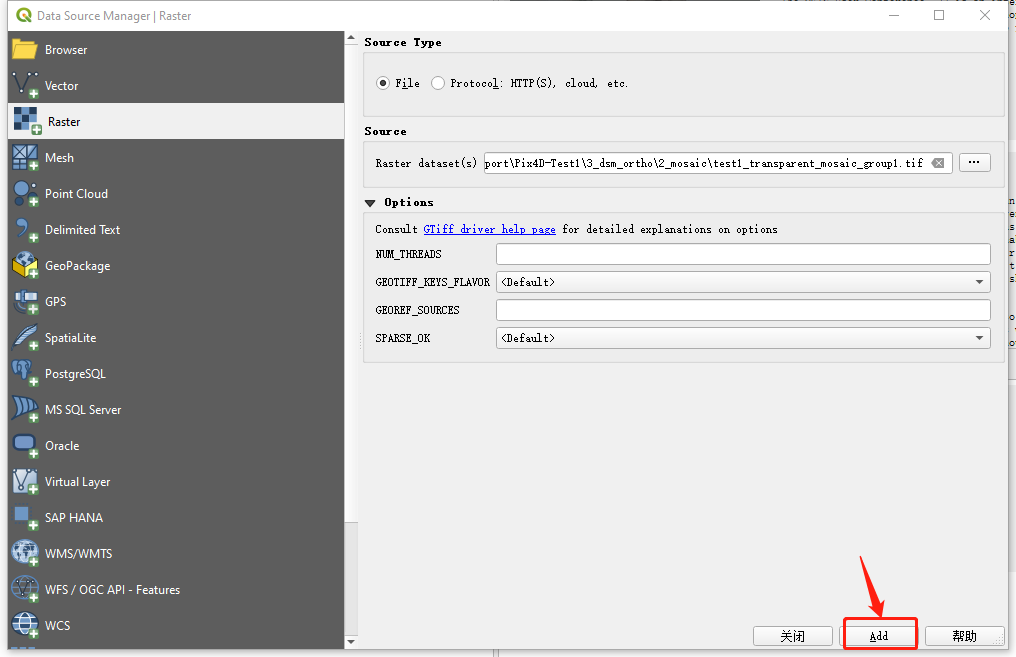The height and width of the screenshot is (657, 1016).
Task: Switch to the Delimited Text tab
Action: coord(82,230)
